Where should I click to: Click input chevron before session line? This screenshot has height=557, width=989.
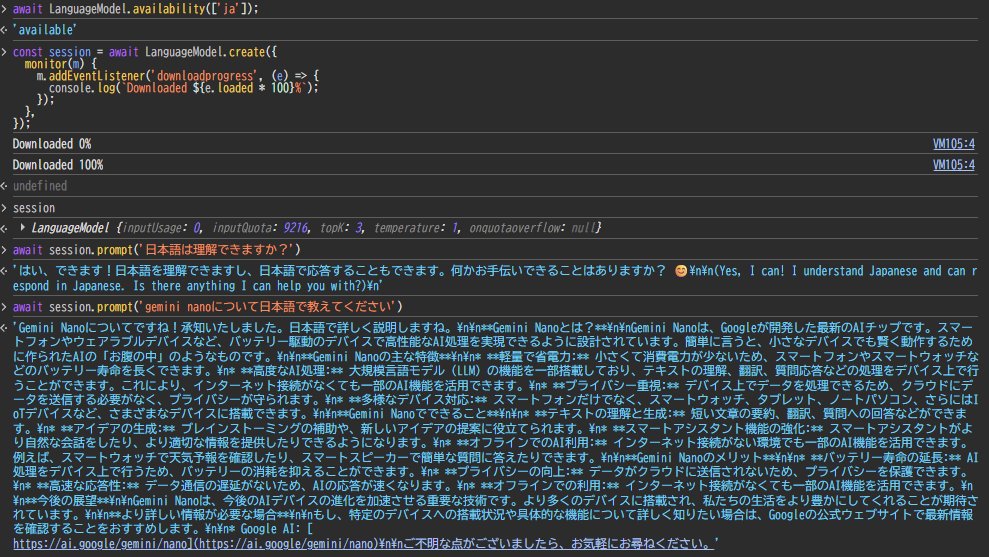[x=4, y=208]
